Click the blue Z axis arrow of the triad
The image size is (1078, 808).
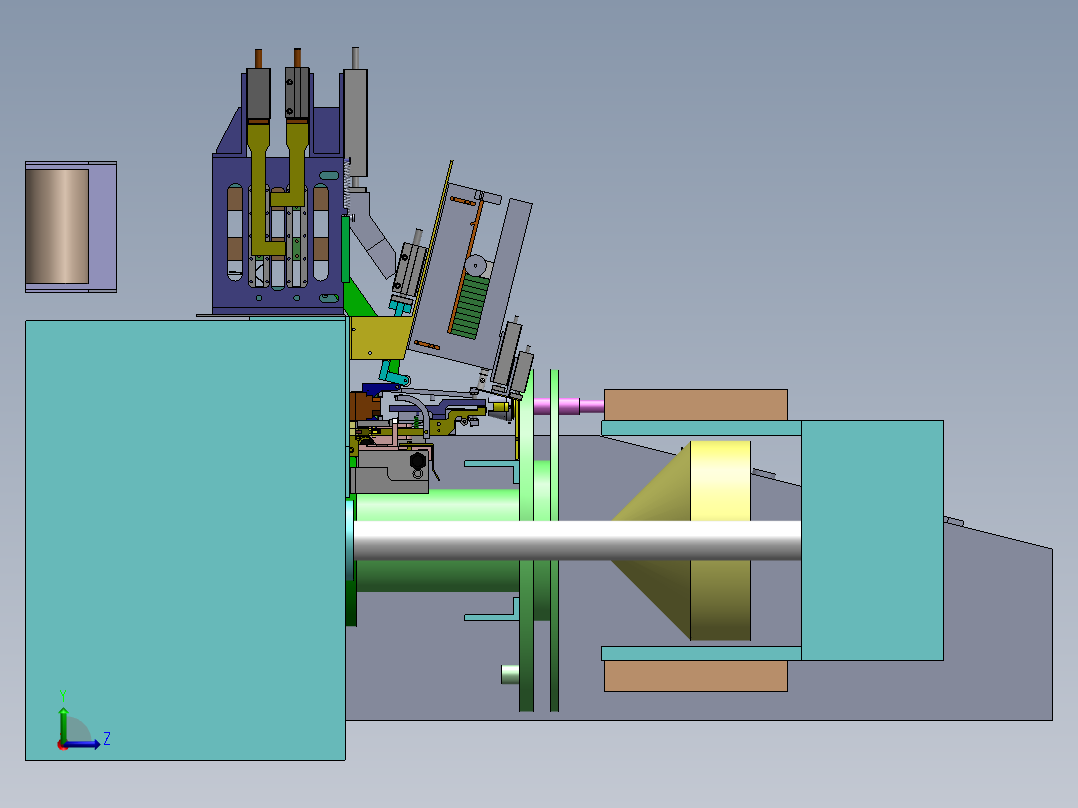pos(82,744)
